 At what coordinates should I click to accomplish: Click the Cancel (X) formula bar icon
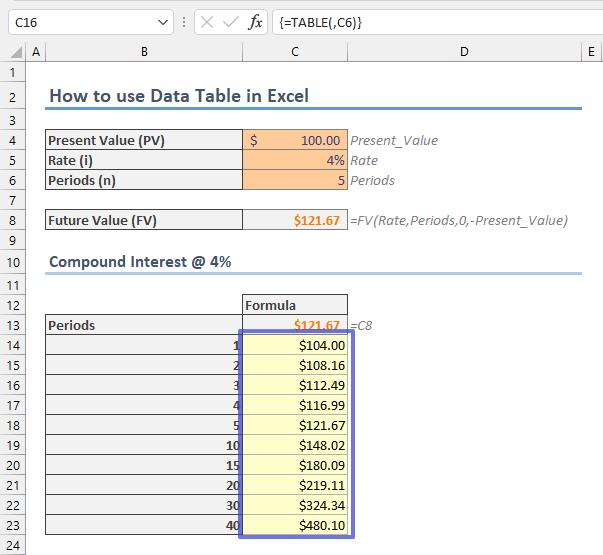[207, 21]
